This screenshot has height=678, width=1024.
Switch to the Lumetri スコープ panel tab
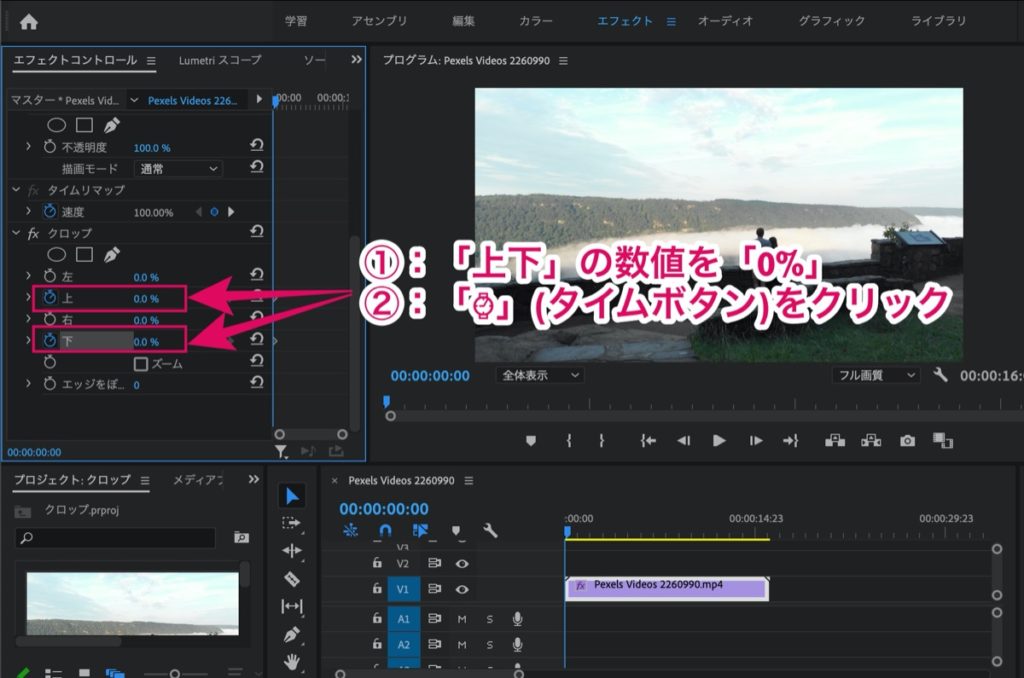click(x=220, y=60)
